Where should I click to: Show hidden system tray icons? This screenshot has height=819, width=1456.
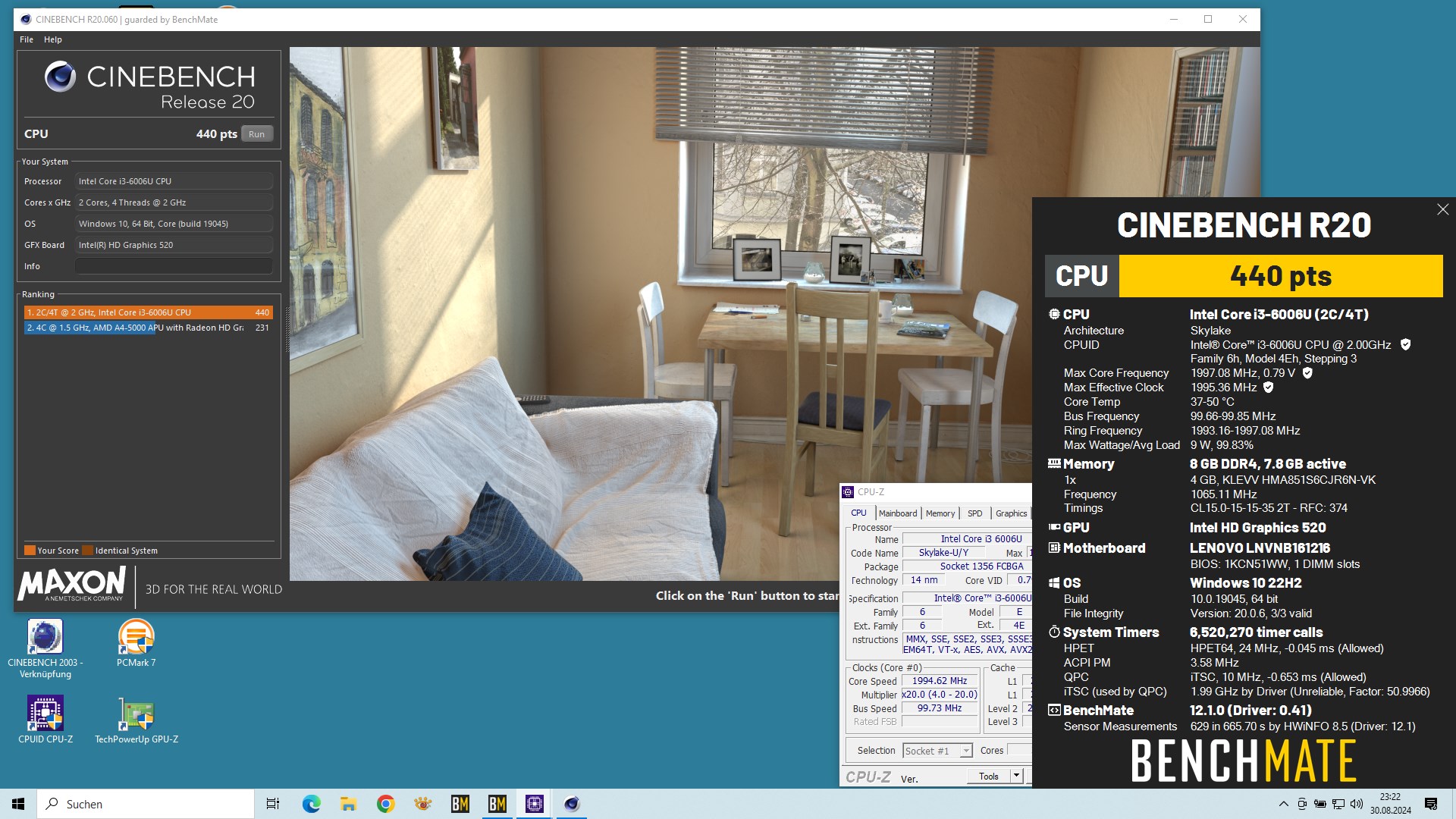(1283, 804)
